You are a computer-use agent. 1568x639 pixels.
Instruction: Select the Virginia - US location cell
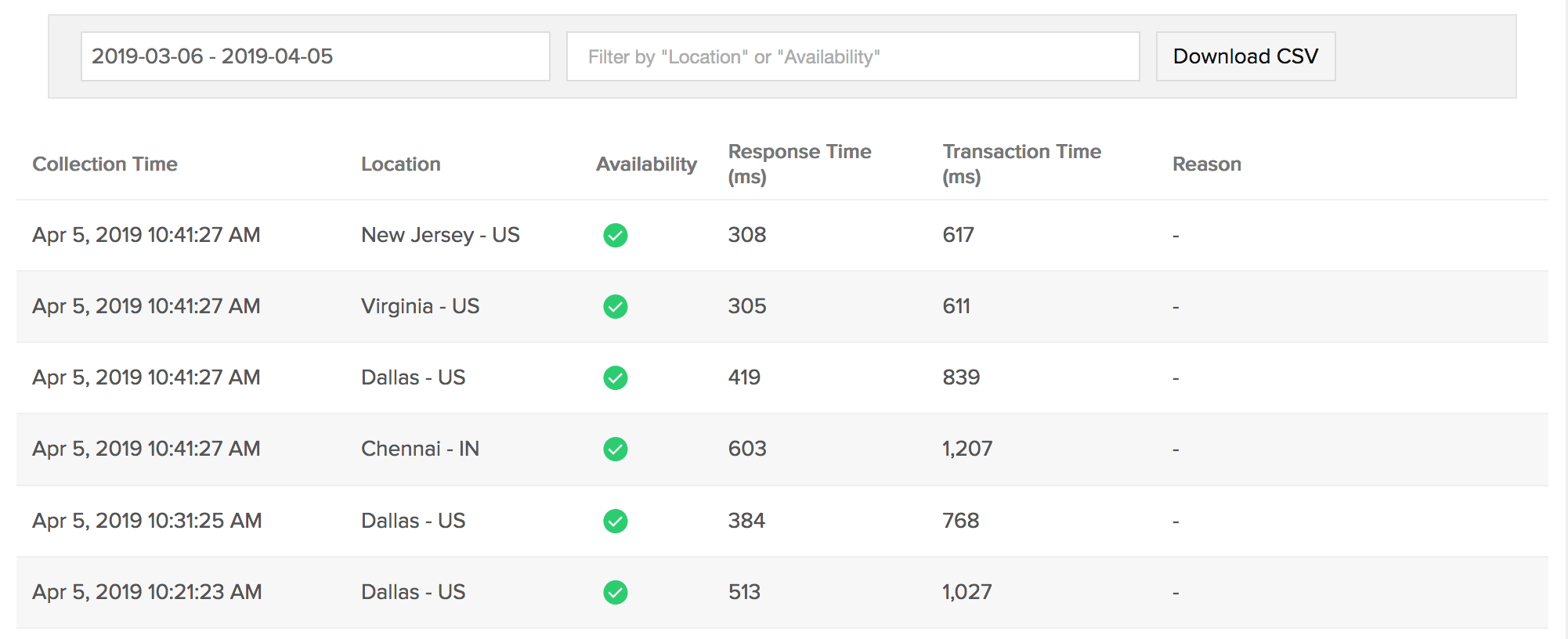pos(420,306)
